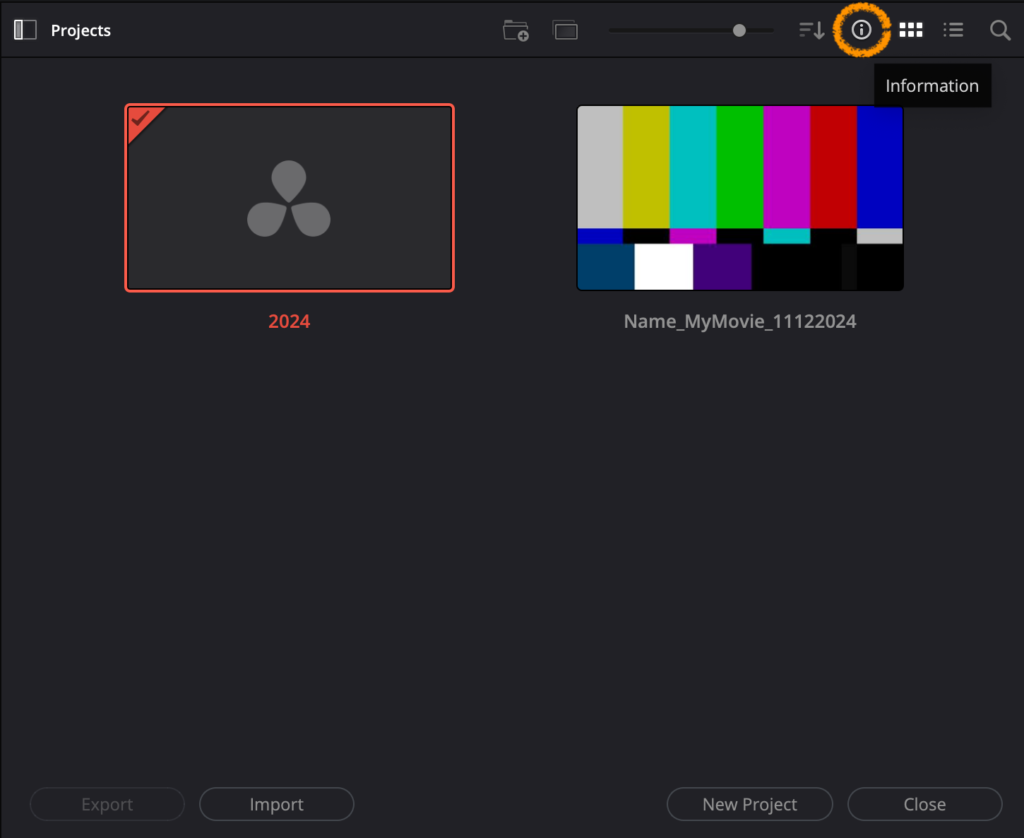The height and width of the screenshot is (838, 1024).
Task: Open the project search magnifier
Action: (1000, 30)
